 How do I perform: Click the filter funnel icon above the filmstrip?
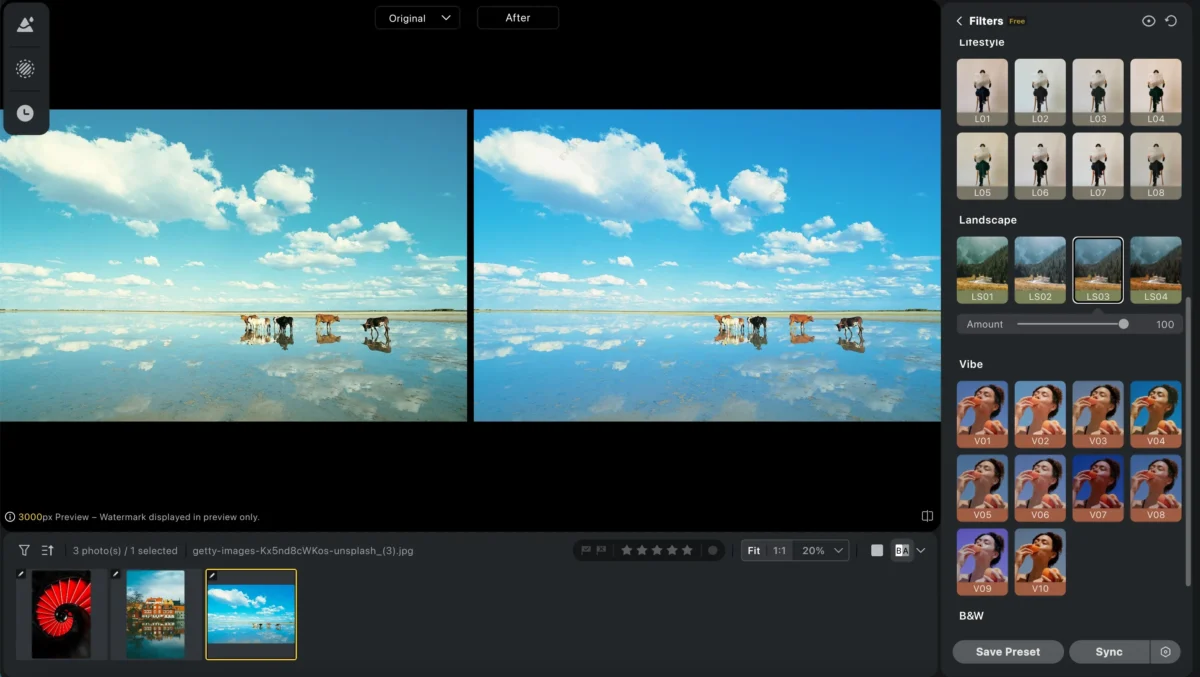pos(24,550)
